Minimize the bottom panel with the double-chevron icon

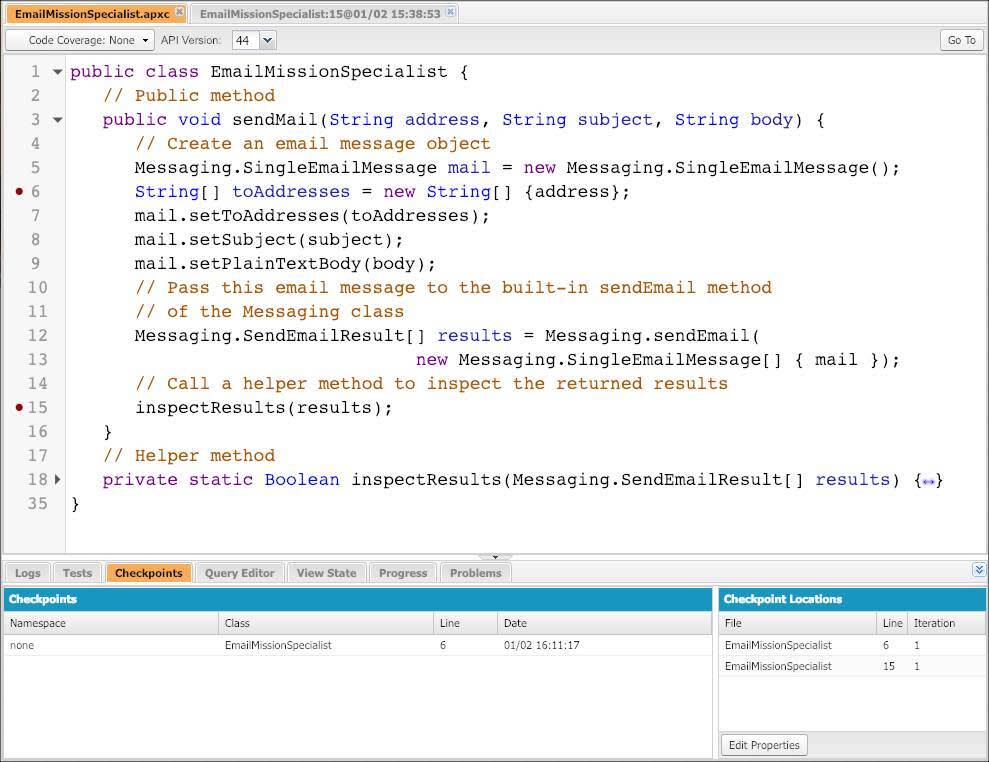[x=979, y=570]
